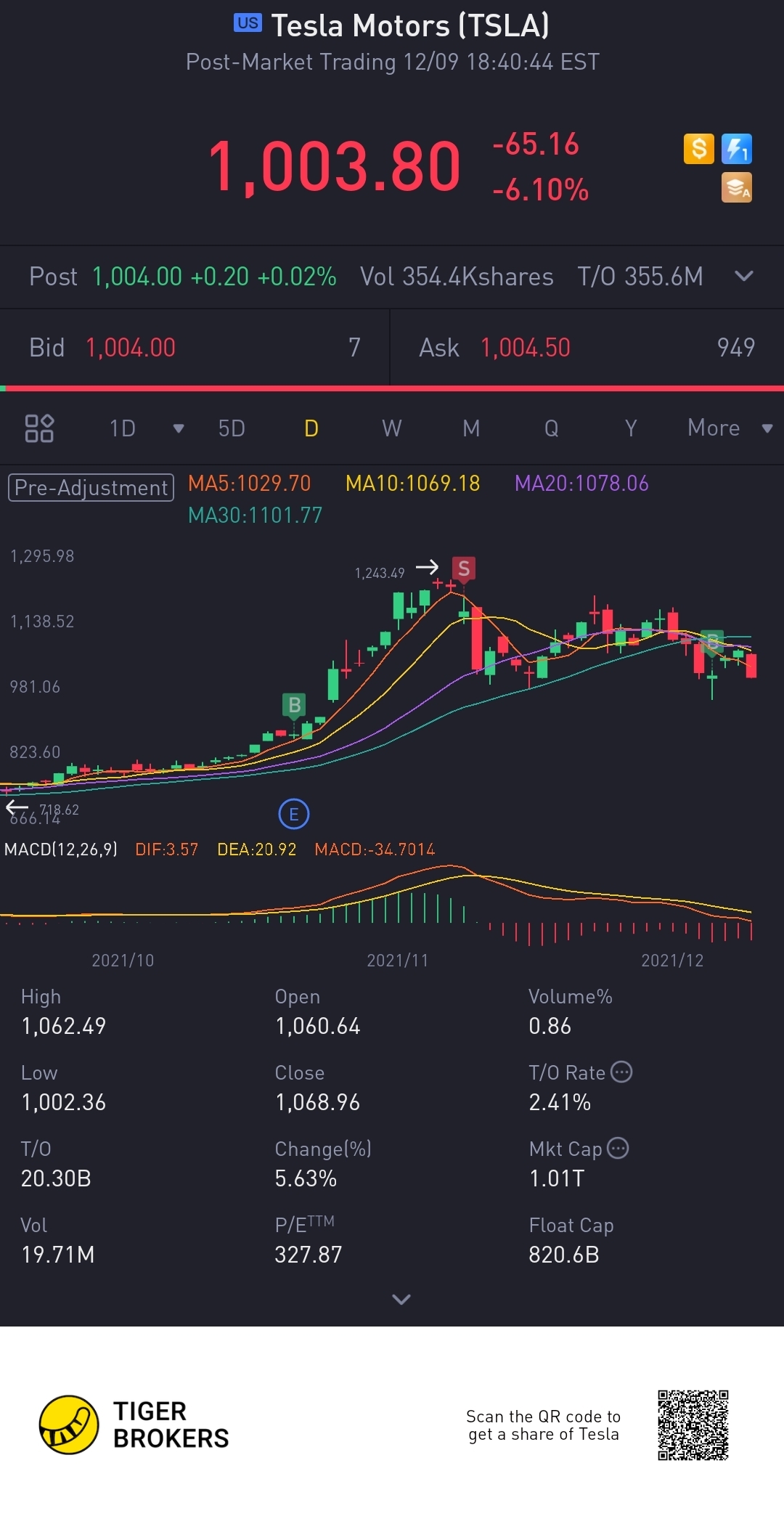Image resolution: width=784 pixels, height=1524 pixels.
Task: Tap the Tiger Brokers logo
Action: click(x=134, y=1425)
